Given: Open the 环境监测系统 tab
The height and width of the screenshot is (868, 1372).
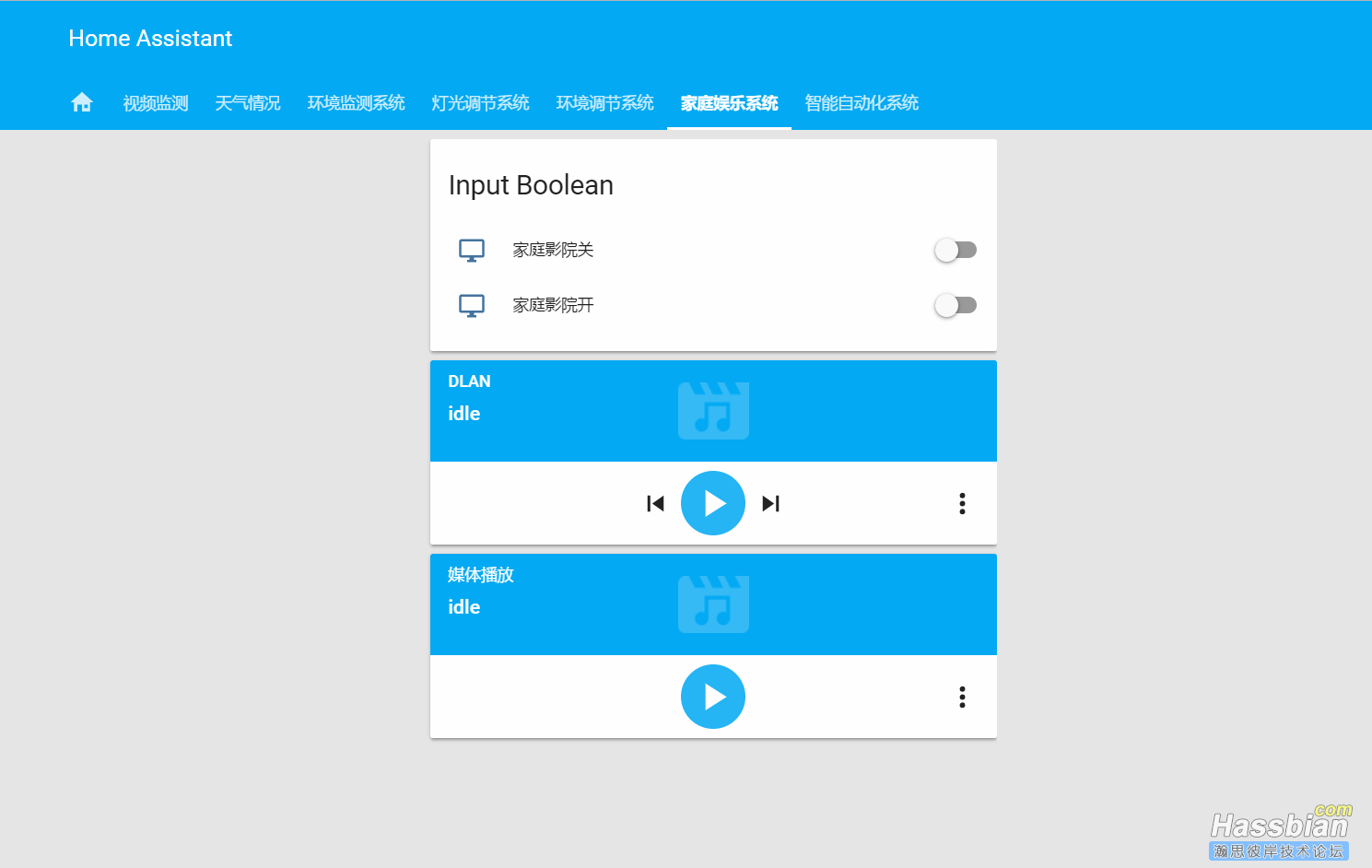Looking at the screenshot, I should (x=357, y=103).
